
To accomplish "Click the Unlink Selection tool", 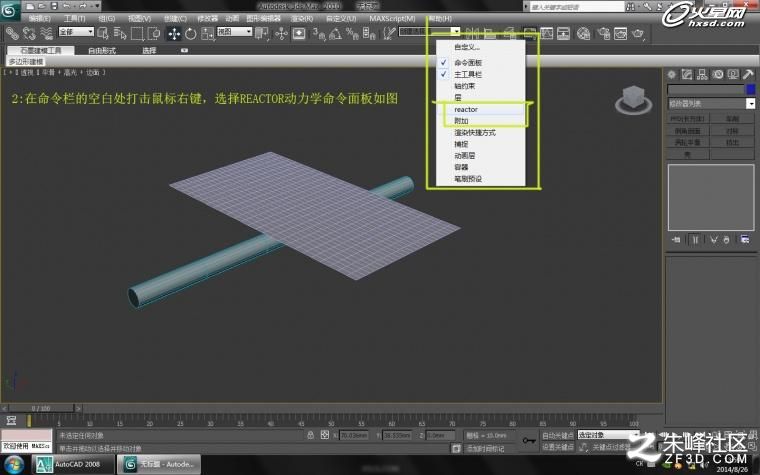I will 29,33.
